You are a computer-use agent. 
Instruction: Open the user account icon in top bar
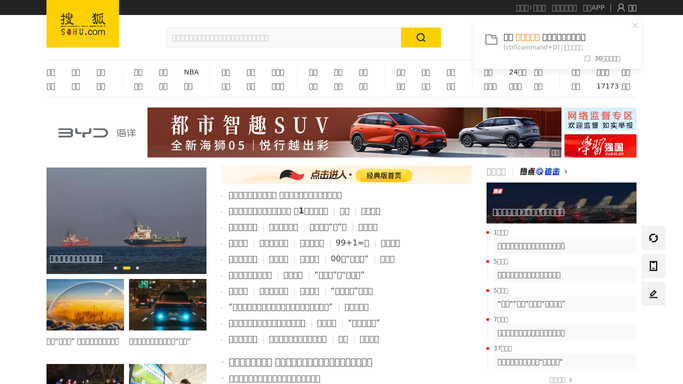(x=621, y=7)
